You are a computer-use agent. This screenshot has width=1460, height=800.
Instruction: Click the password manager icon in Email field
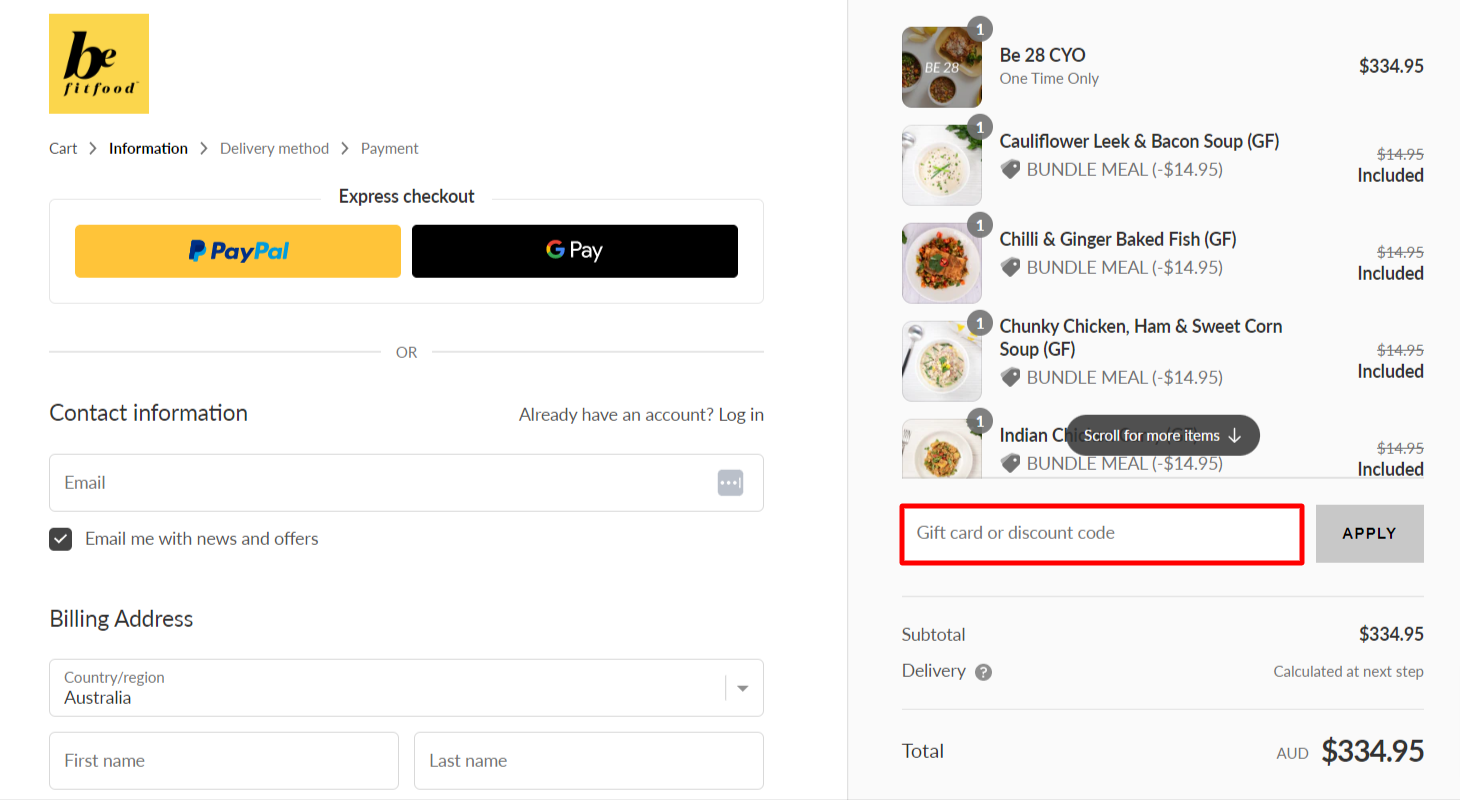[x=730, y=483]
